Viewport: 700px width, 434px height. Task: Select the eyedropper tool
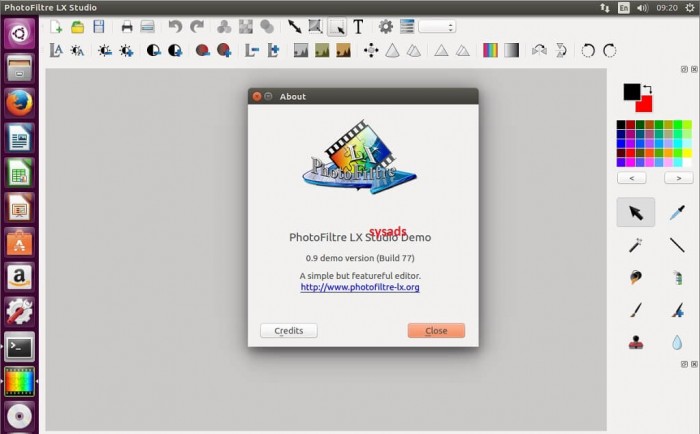677,212
